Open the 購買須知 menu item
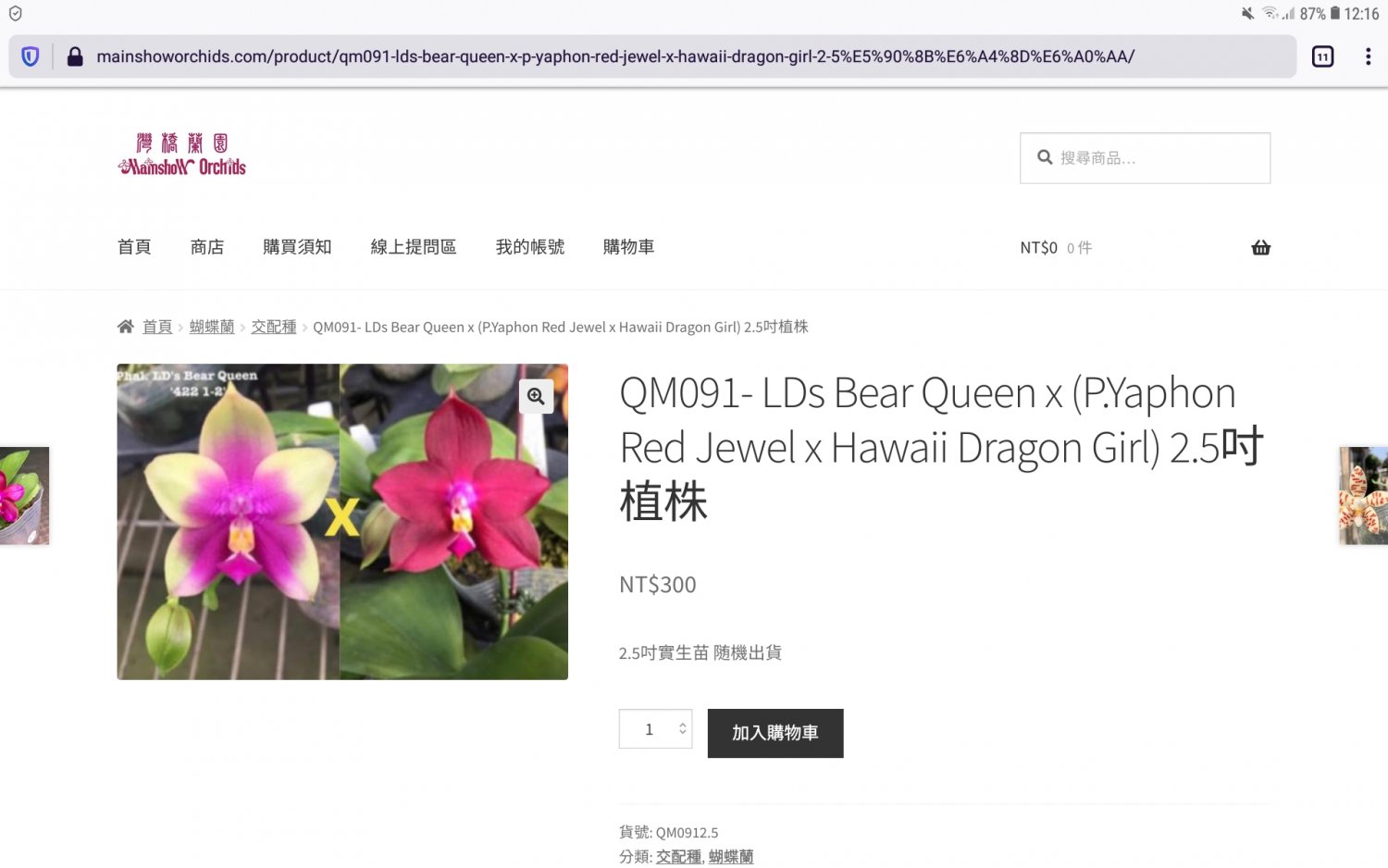Screen dimensions: 1388x868 tap(297, 247)
